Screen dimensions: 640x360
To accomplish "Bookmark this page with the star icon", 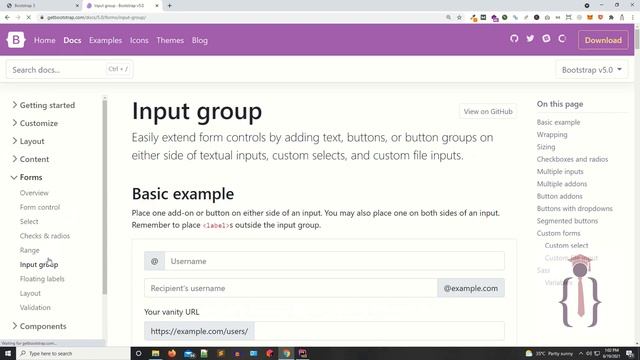I will tap(459, 18).
